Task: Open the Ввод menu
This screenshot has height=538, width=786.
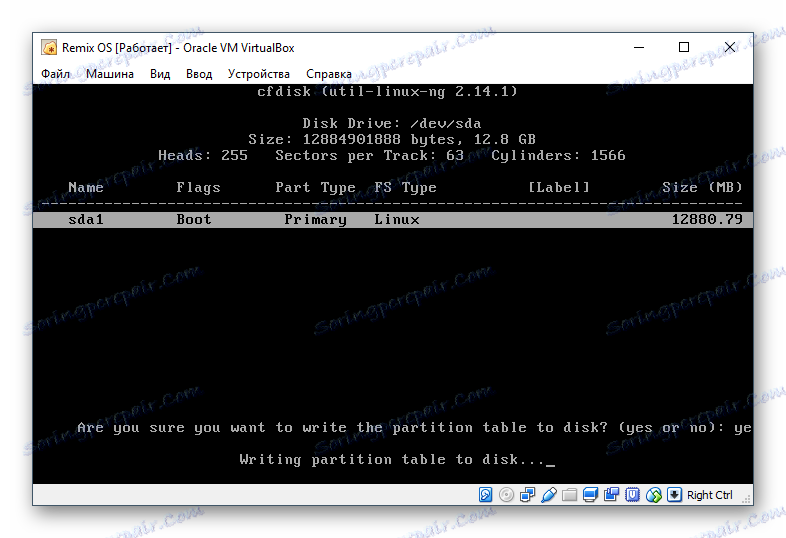Action: click(x=199, y=74)
